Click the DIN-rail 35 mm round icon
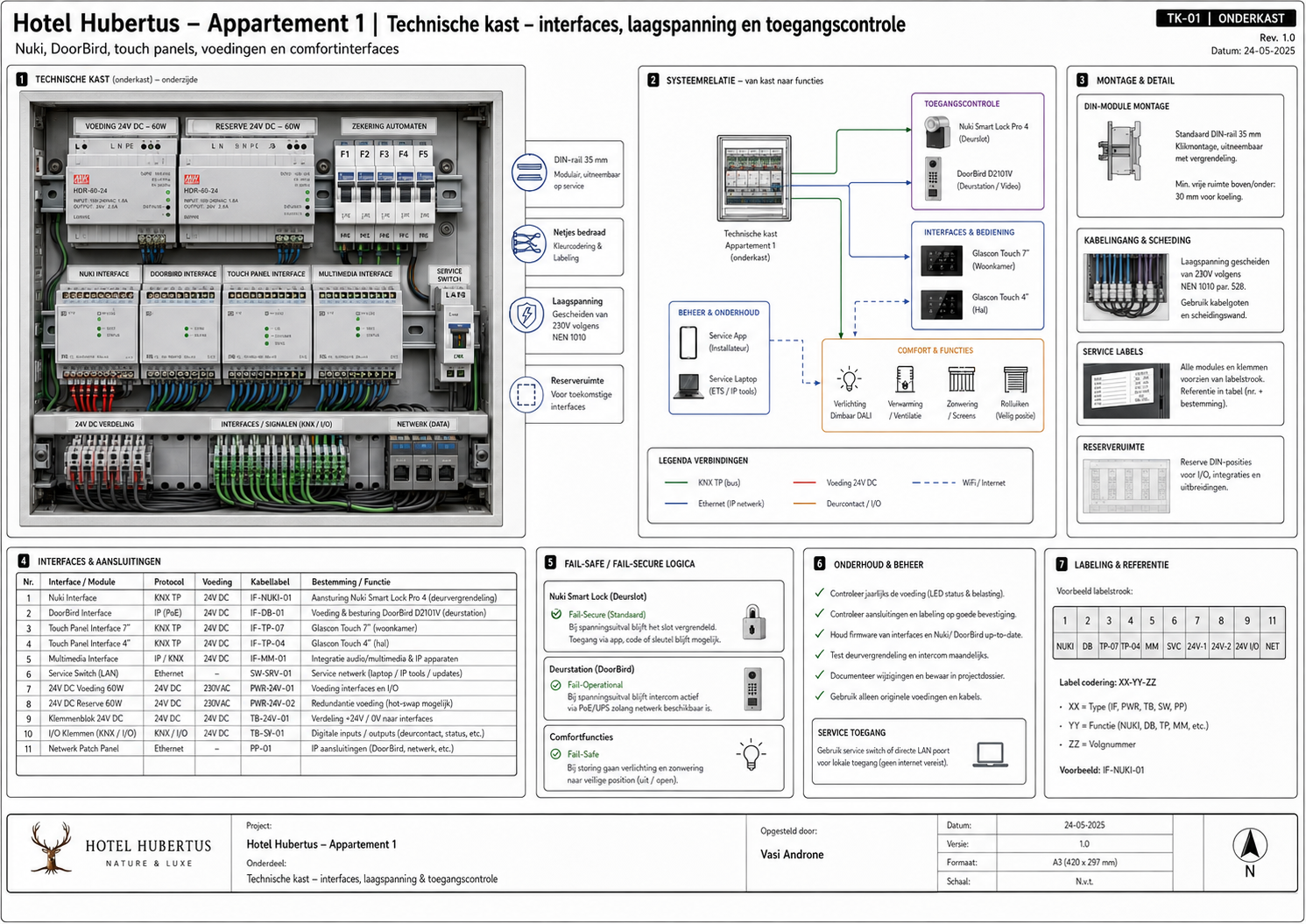 529,173
